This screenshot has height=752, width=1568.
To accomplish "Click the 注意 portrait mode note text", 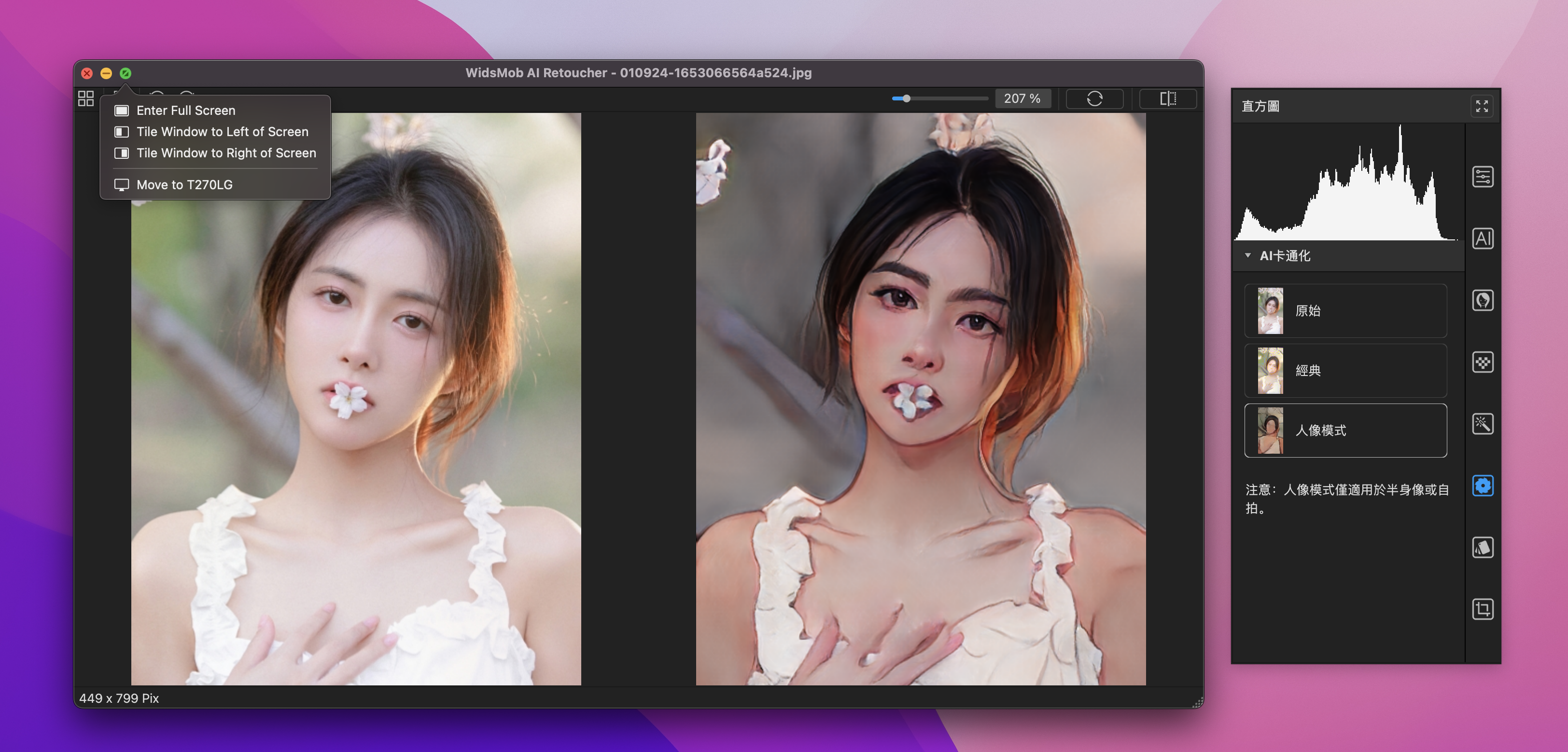I will coord(1346,498).
